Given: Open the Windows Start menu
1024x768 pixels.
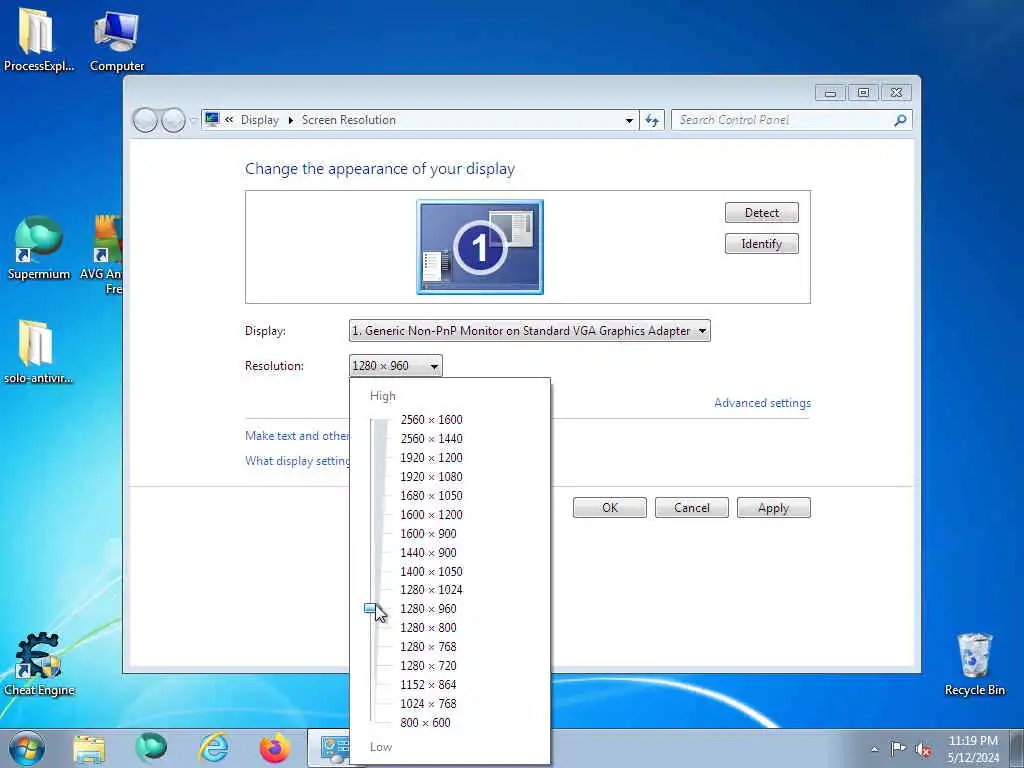Looking at the screenshot, I should point(27,748).
